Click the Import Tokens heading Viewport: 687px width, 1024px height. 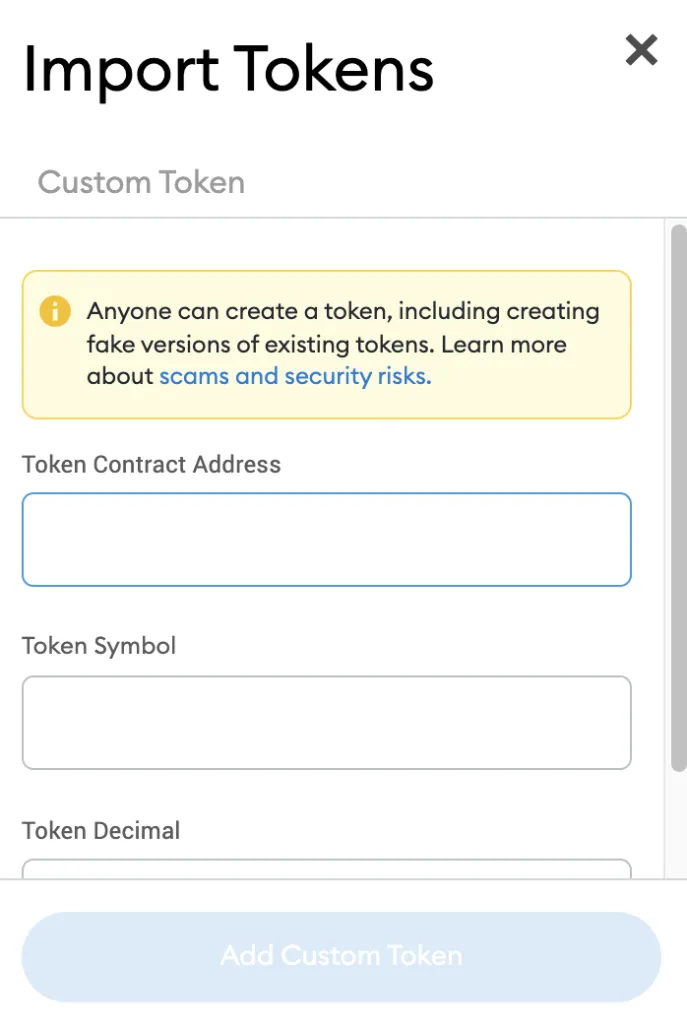(x=229, y=71)
